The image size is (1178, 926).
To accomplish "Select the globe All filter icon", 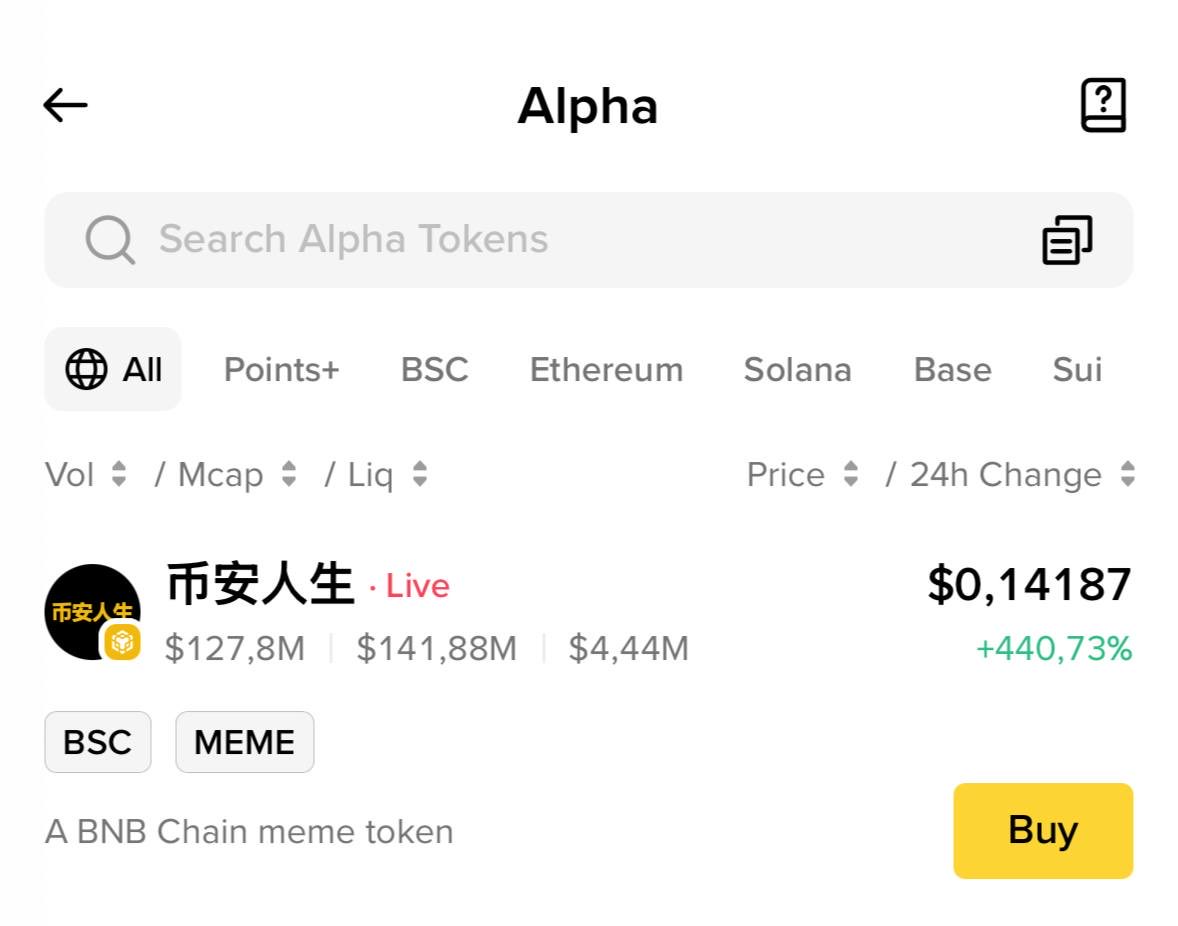I will coord(87,370).
